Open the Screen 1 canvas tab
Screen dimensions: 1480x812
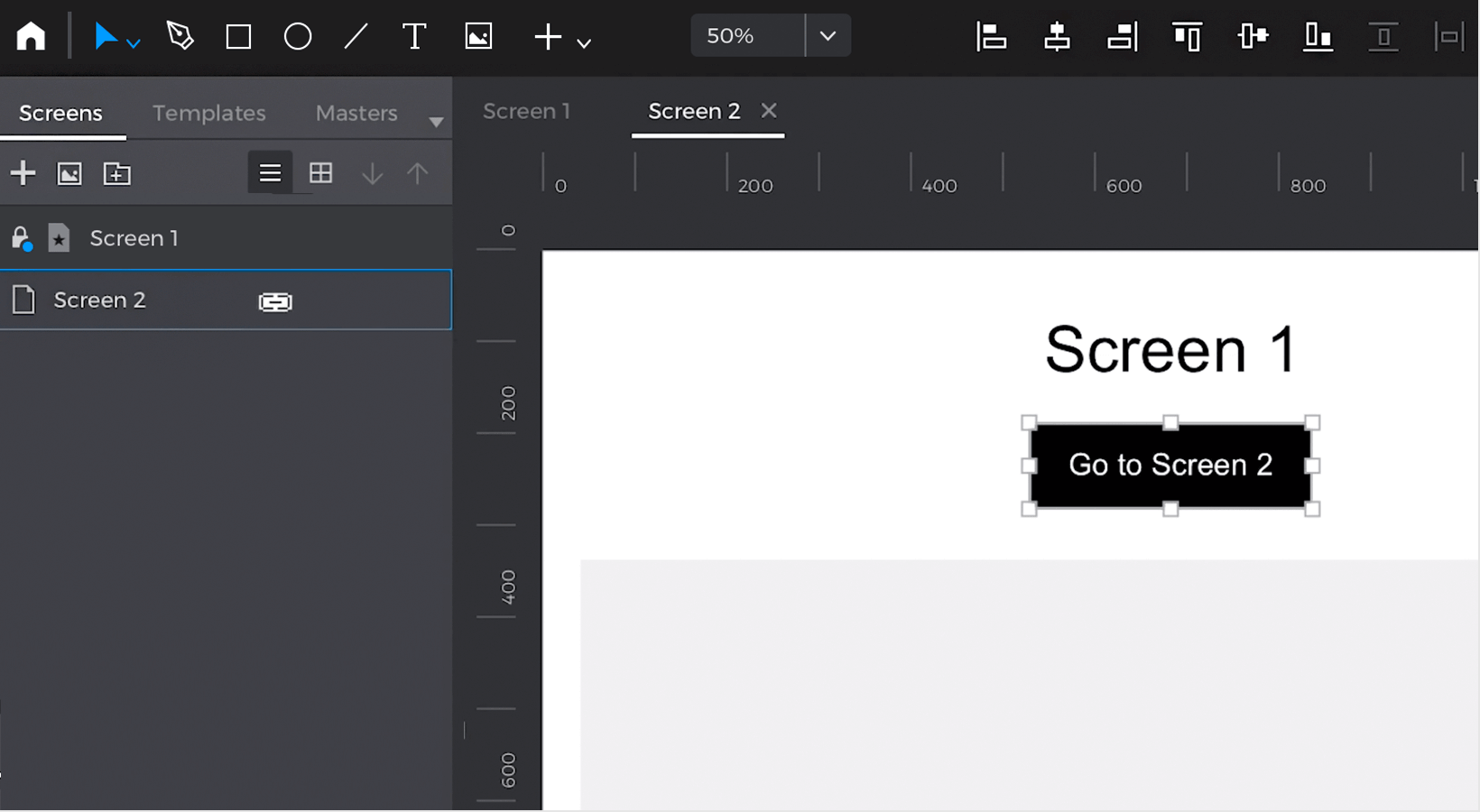pos(527,111)
